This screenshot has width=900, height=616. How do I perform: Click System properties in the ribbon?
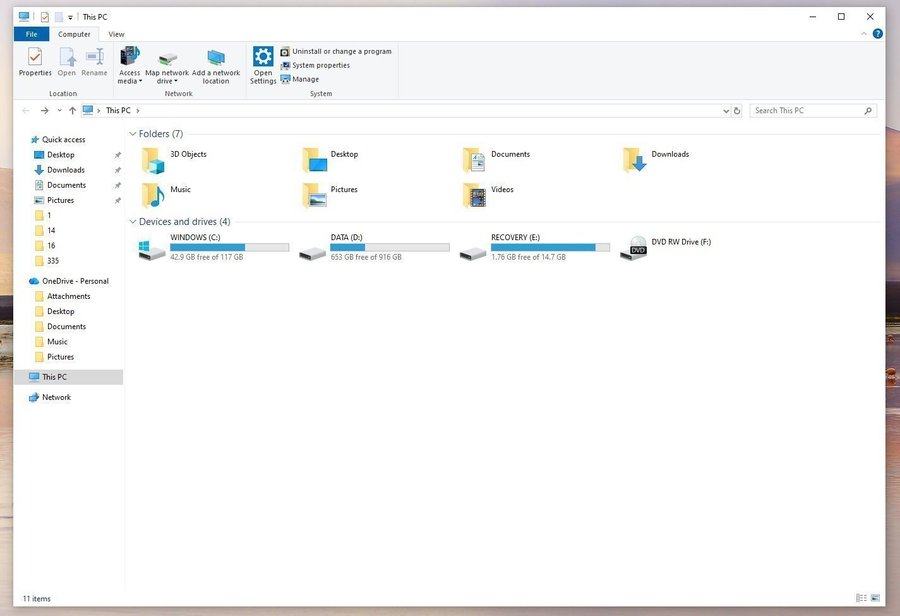(320, 65)
